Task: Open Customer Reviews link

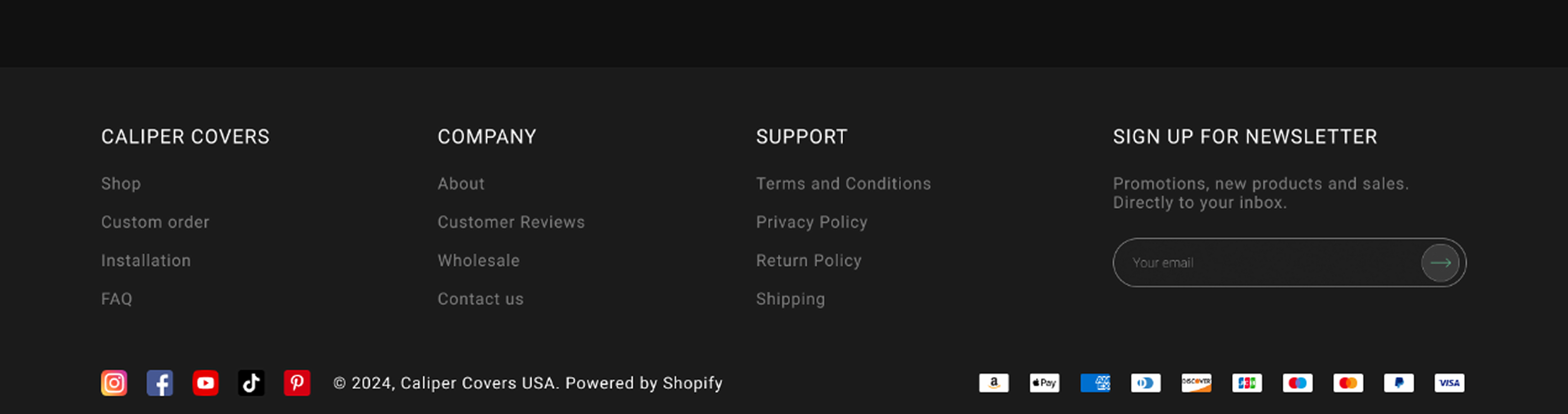Action: [511, 222]
